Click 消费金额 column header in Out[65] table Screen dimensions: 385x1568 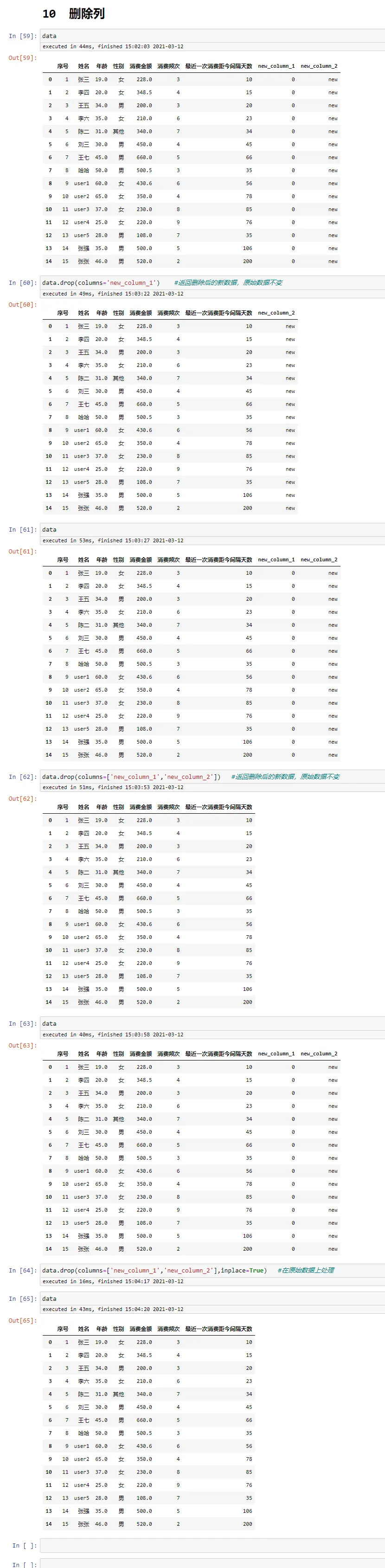click(x=141, y=1329)
